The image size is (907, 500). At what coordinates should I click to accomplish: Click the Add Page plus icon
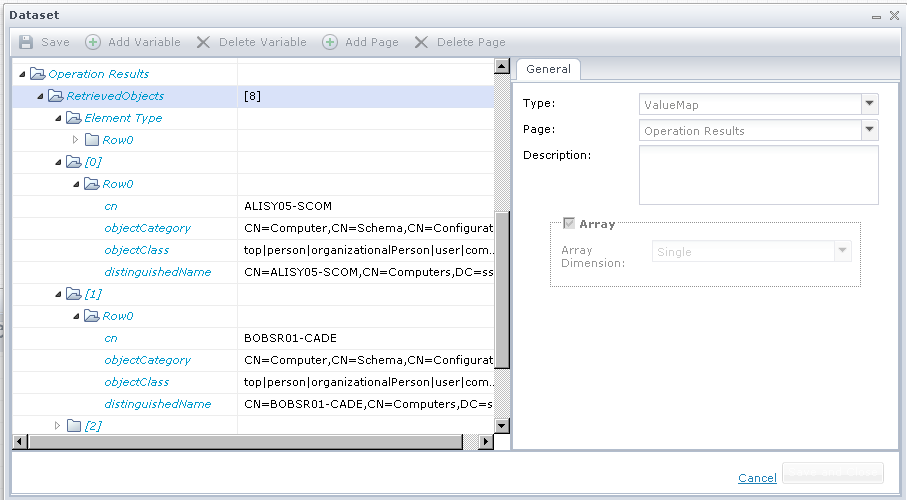click(330, 42)
